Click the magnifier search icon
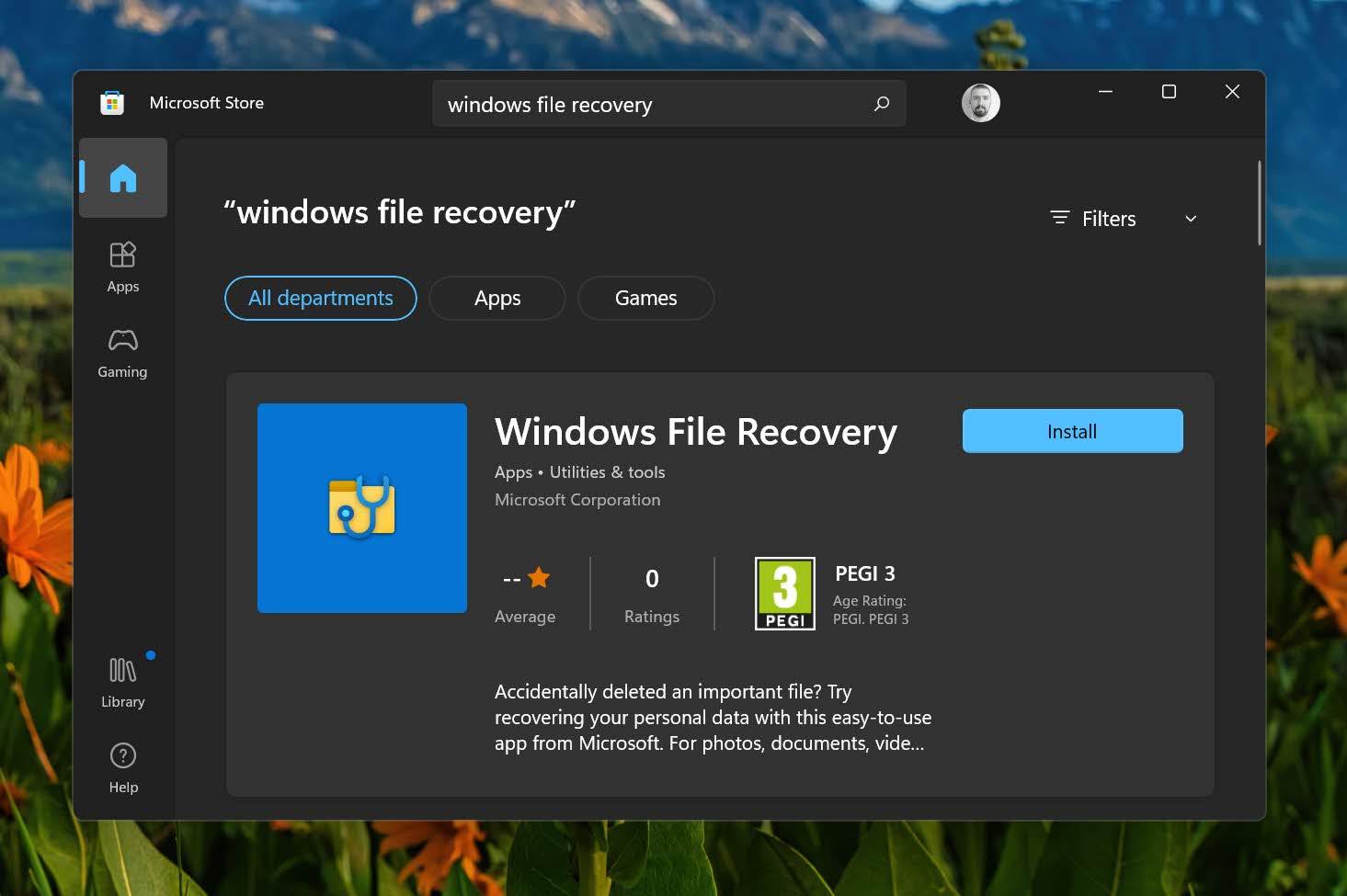Screen dimensions: 1347x896 tap(882, 104)
